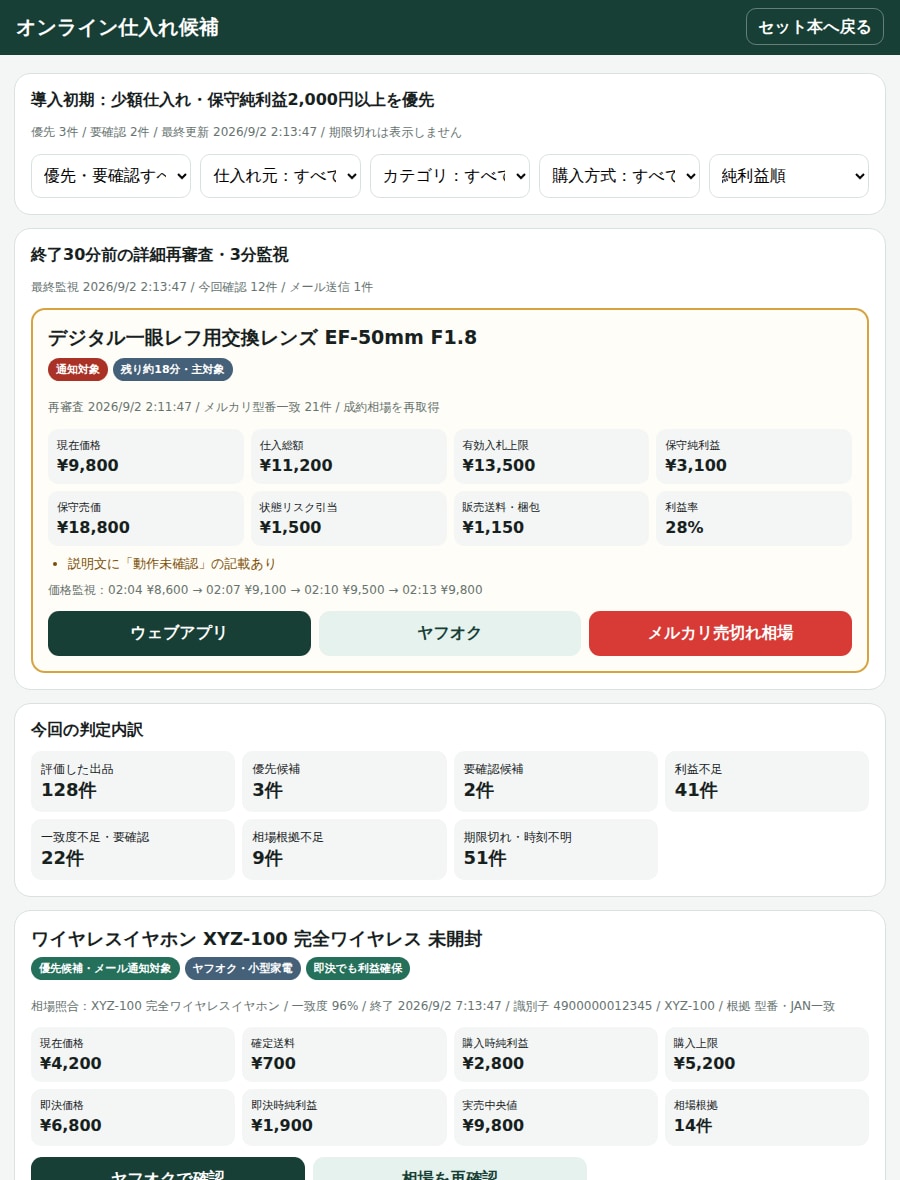Select the 状態リスク引当 ¥1,500 value
900x1180 pixels.
click(348, 519)
